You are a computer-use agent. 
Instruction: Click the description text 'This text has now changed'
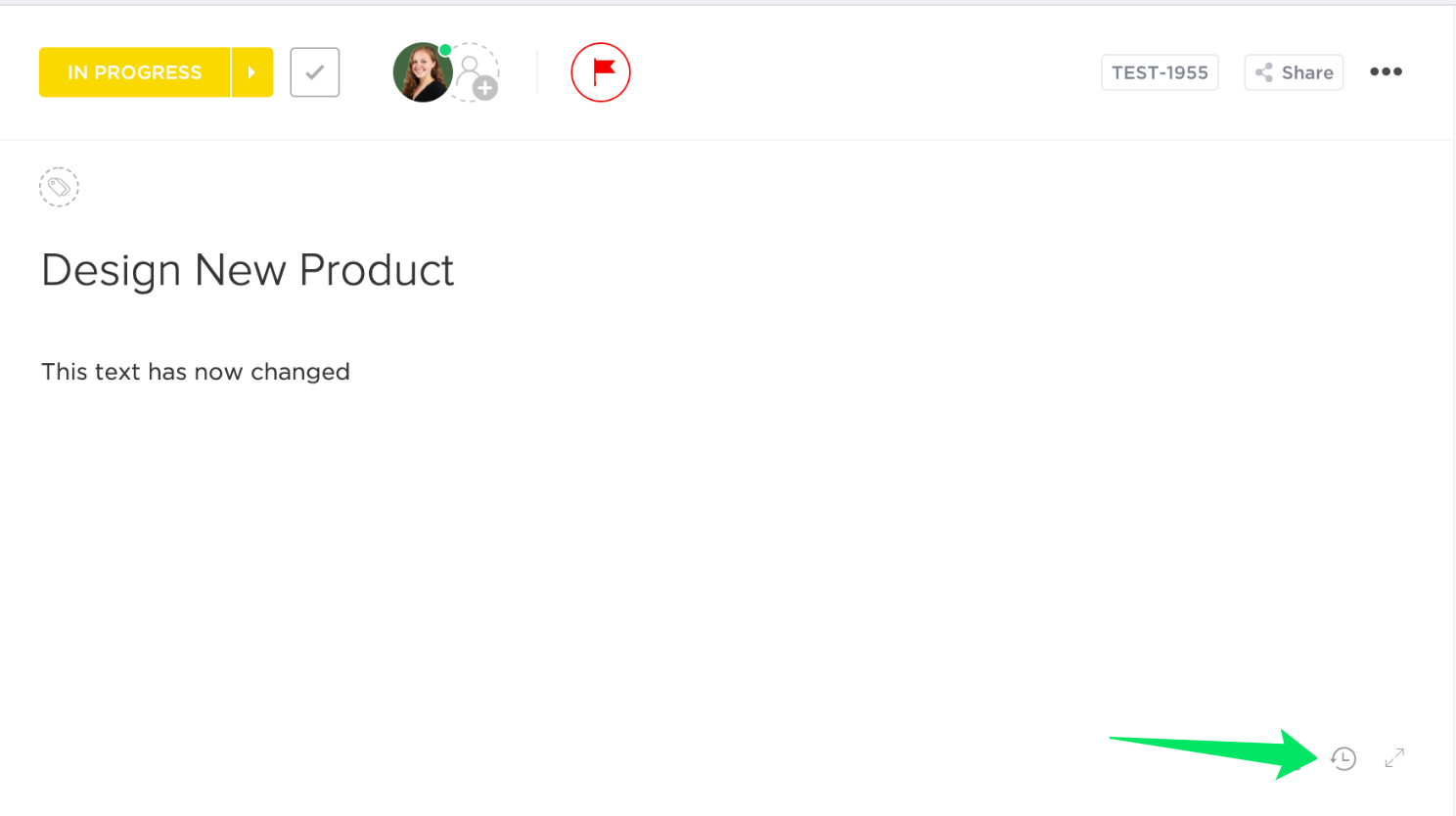click(x=196, y=372)
